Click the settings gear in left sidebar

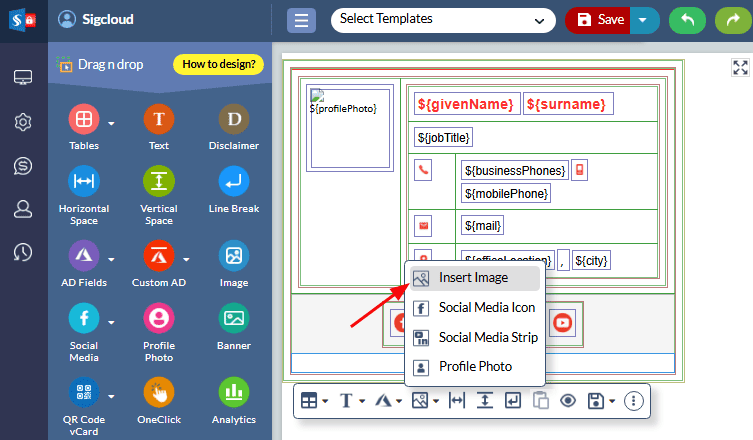pos(23,122)
